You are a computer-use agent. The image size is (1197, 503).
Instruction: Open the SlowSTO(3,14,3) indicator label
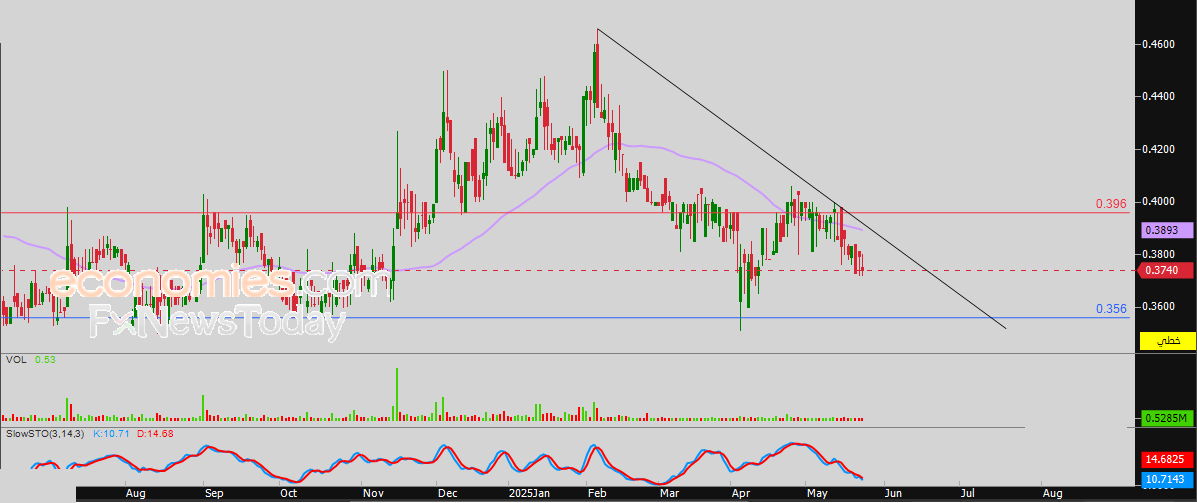point(45,434)
